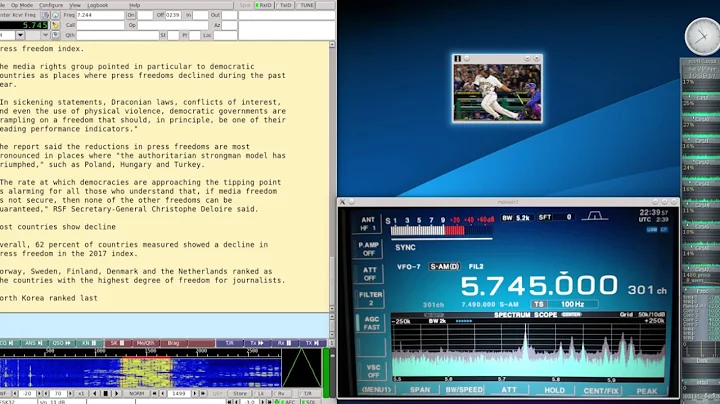Click AGC FAST on the radio display
Screen dimensions: 720x404
370,323
